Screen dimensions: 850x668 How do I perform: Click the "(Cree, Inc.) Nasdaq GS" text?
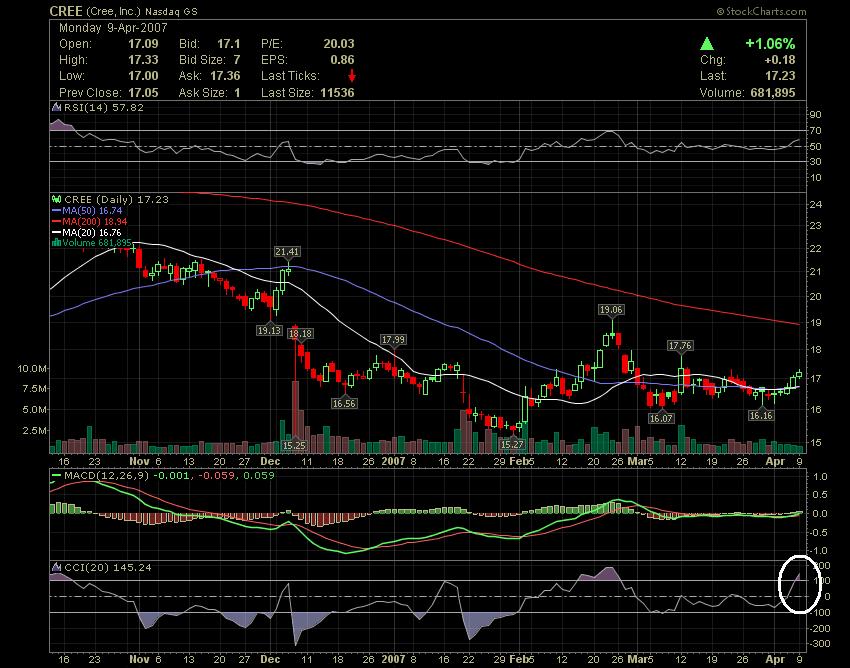click(x=141, y=11)
